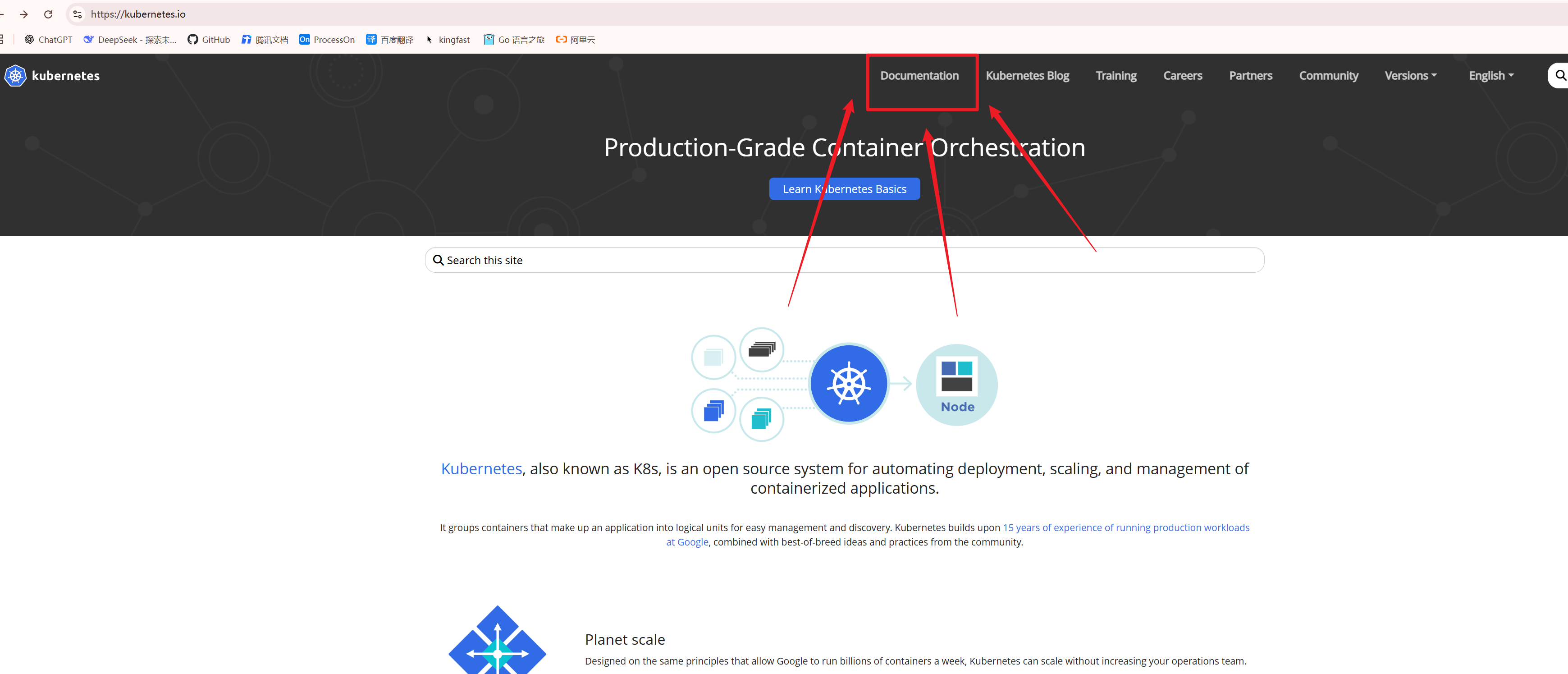Viewport: 1568px width, 674px height.
Task: Visit the Community page
Action: point(1328,75)
